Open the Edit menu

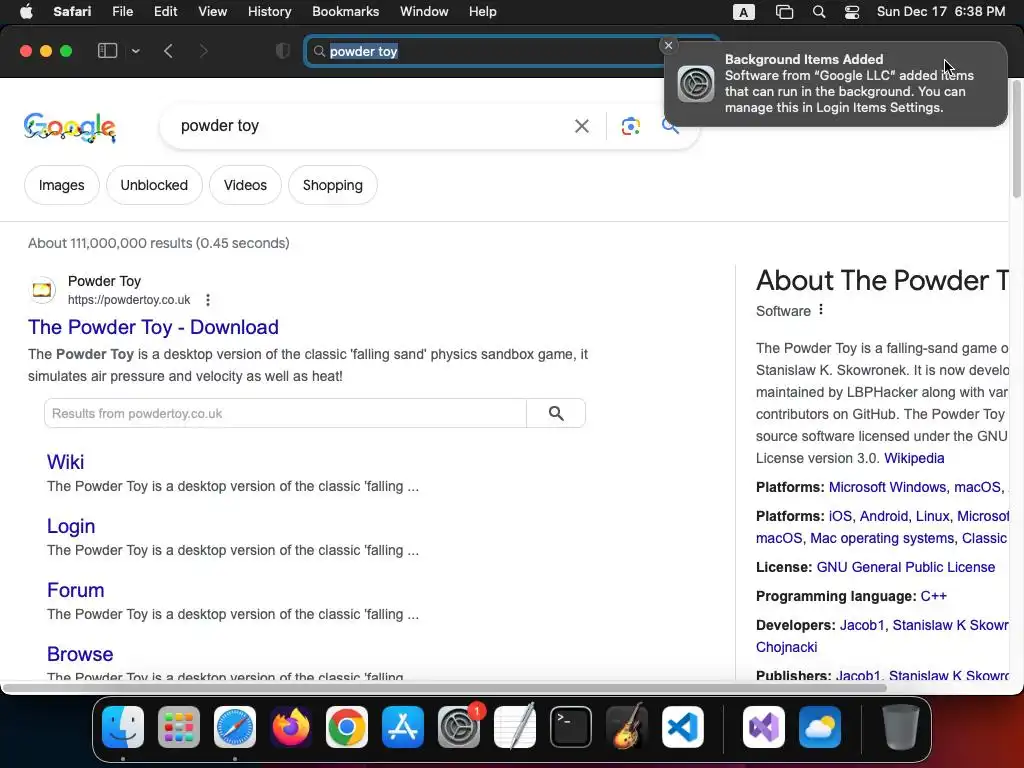tap(165, 12)
